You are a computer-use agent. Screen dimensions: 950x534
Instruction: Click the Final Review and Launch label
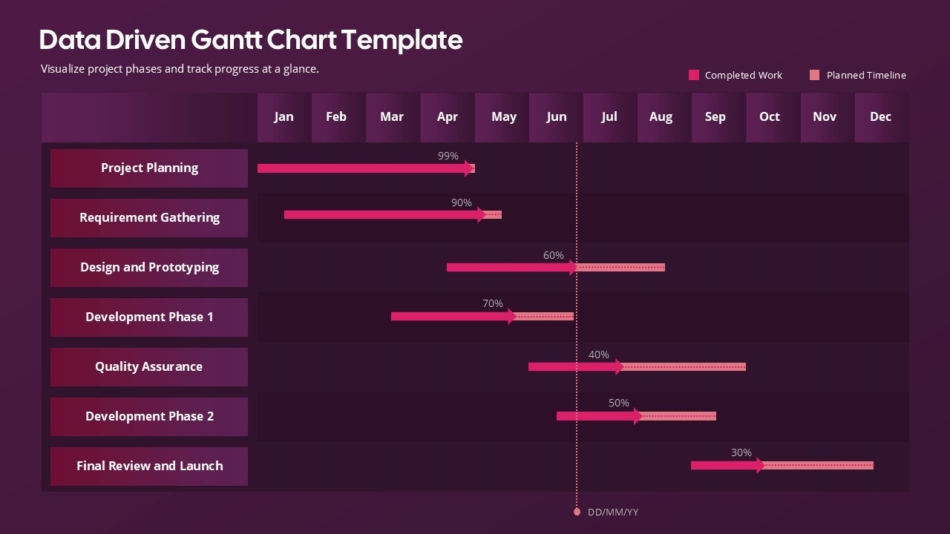coord(149,466)
